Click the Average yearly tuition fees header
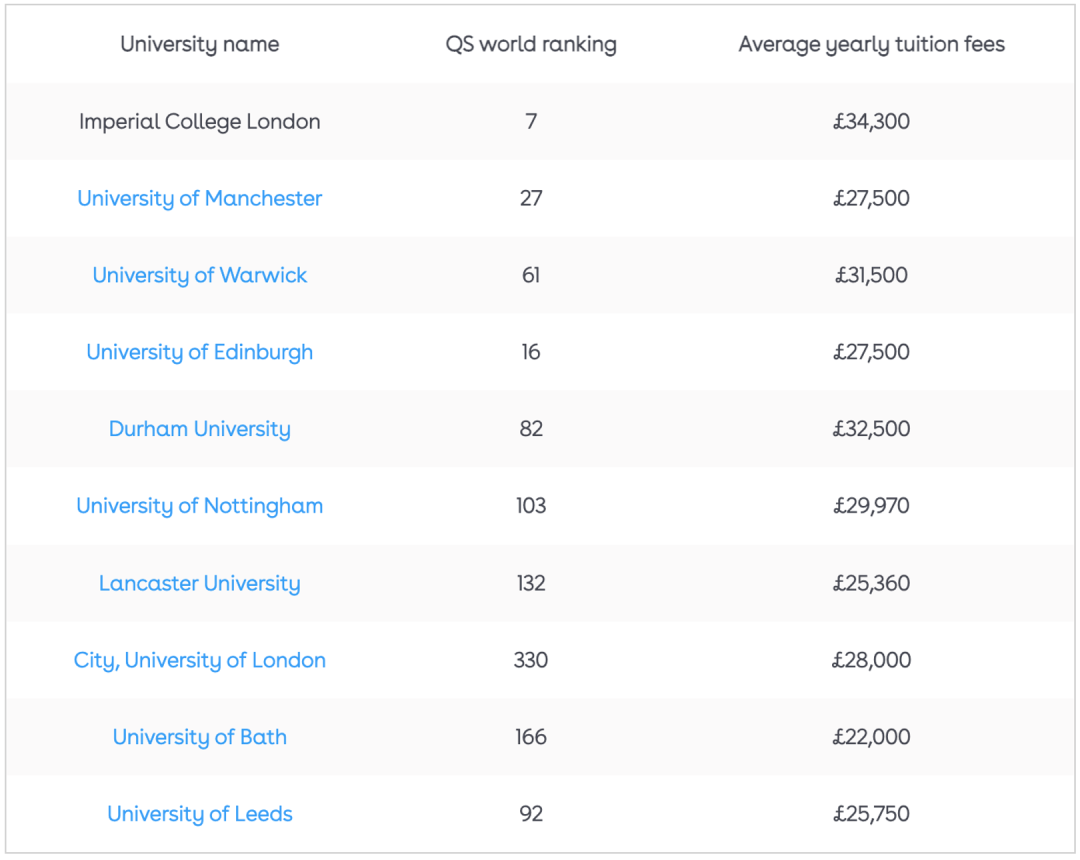 (871, 45)
